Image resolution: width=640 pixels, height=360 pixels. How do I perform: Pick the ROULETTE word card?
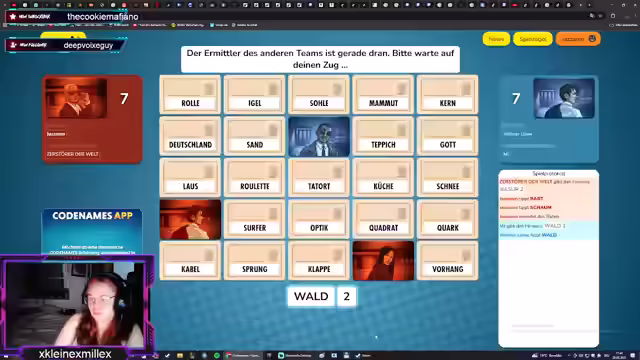(255, 178)
